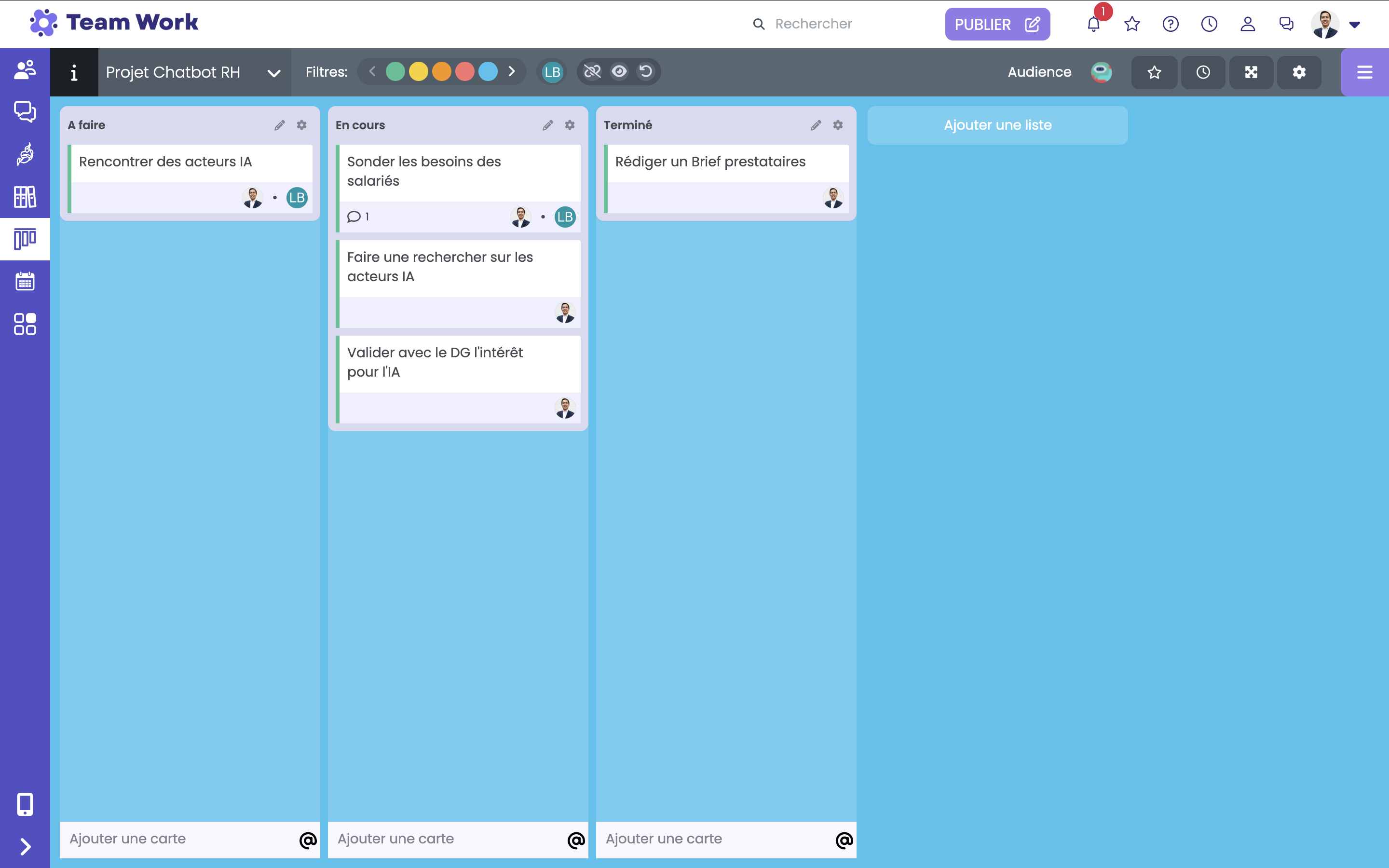Open the help question mark icon

click(x=1171, y=24)
